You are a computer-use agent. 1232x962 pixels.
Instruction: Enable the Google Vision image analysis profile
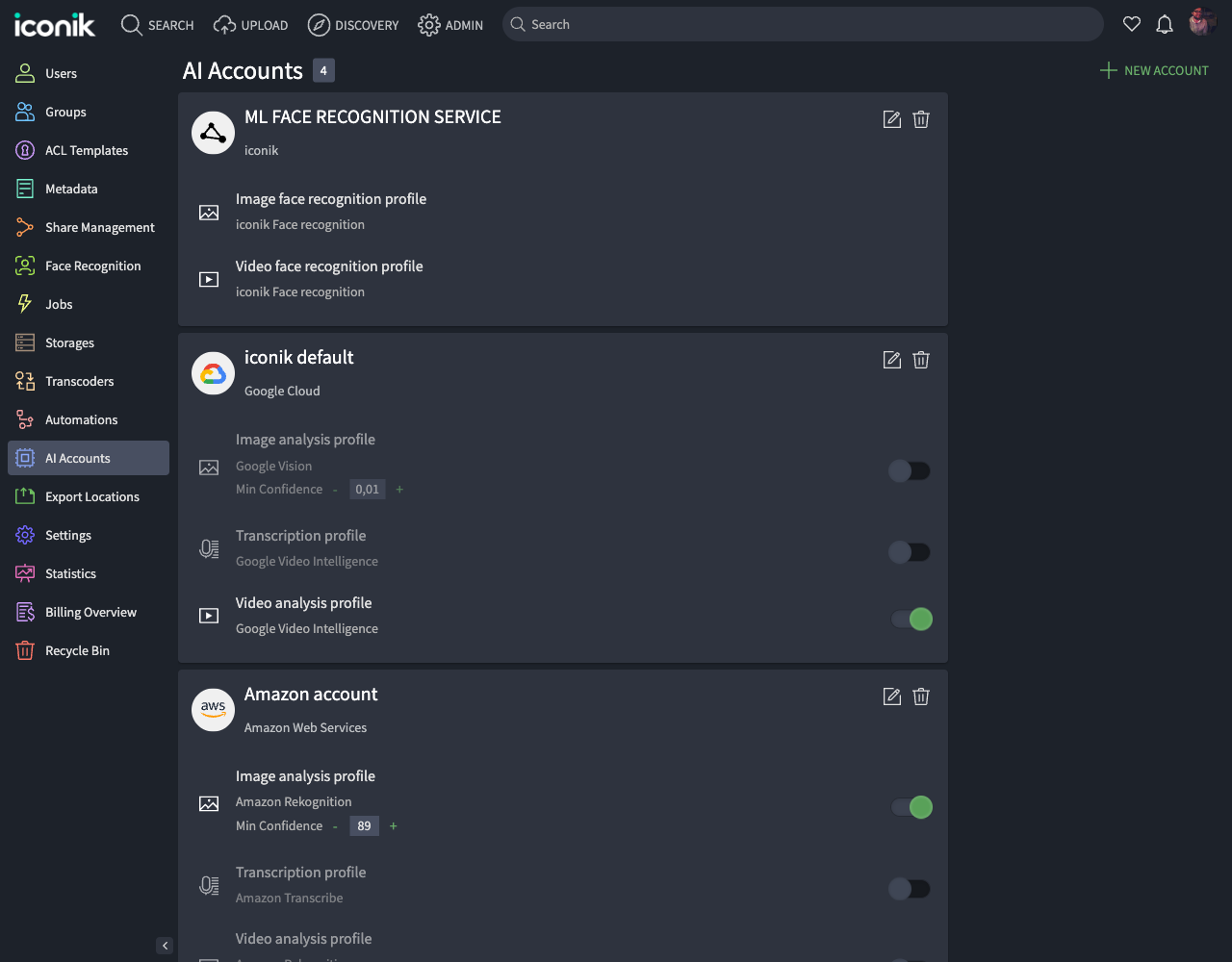point(909,470)
